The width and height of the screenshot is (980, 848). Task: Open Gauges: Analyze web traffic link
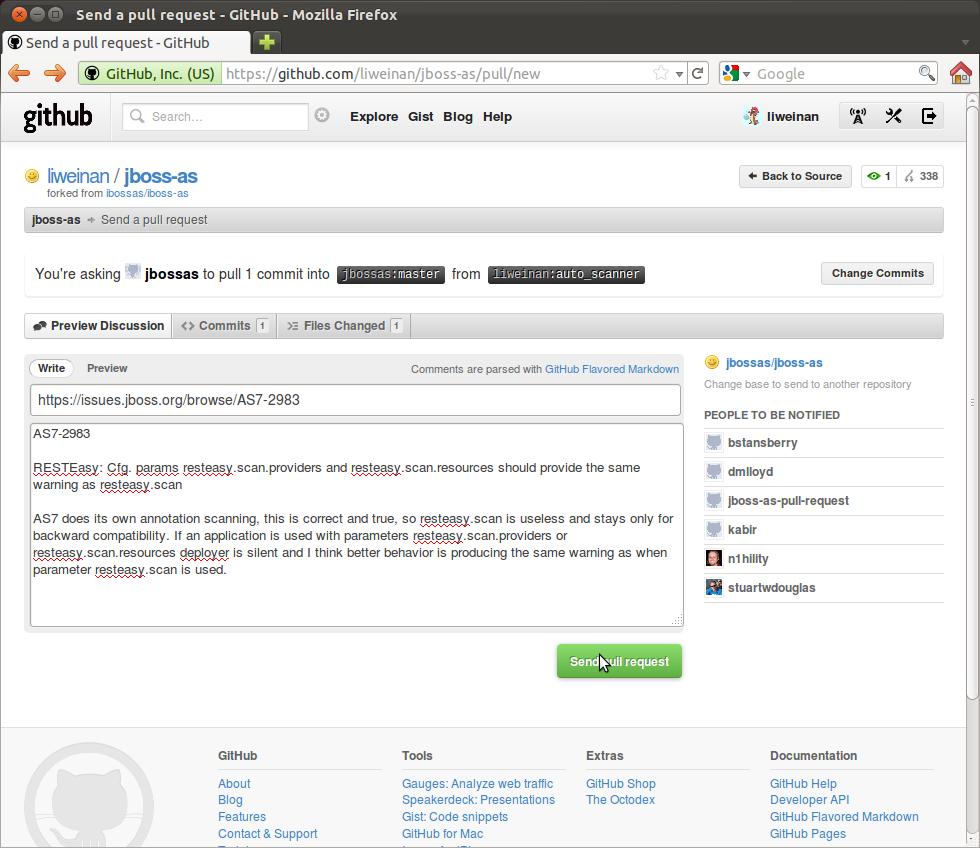(x=478, y=784)
